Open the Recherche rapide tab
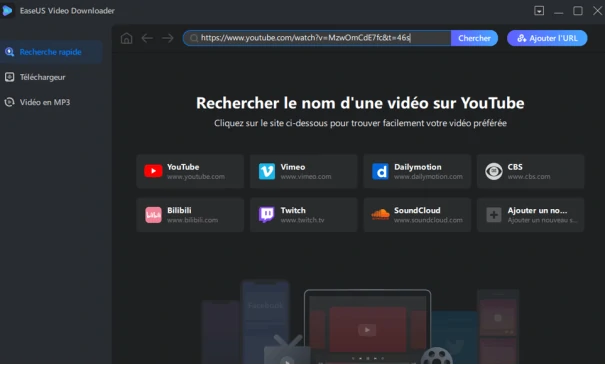Screen dimensions: 605x365 tap(51, 52)
